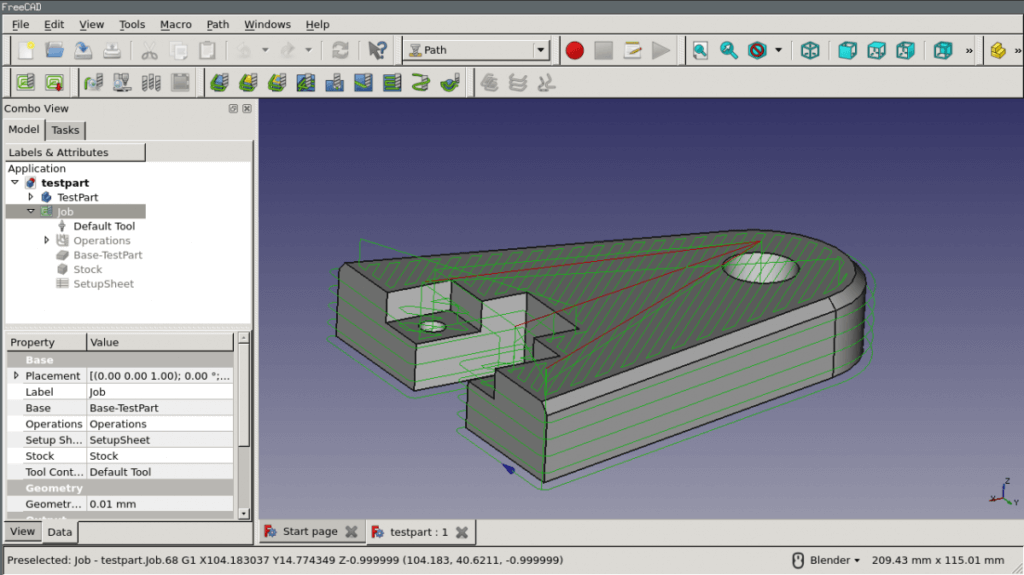Click the Post Process path export icon
Image resolution: width=1024 pixels, height=575 pixels.
coord(54,82)
